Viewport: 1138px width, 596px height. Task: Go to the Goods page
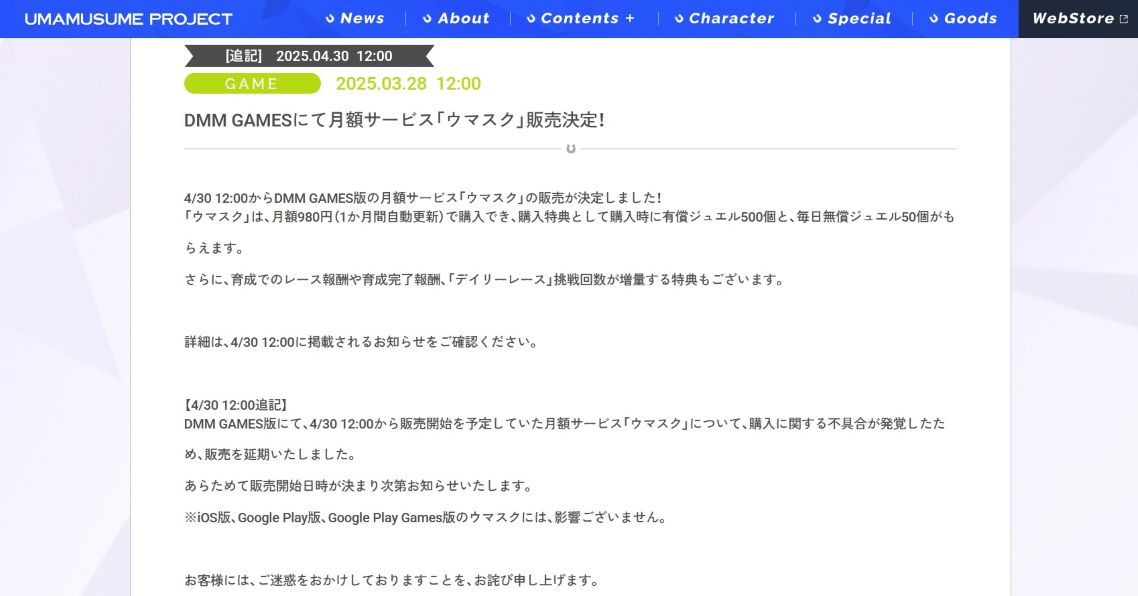click(x=963, y=18)
